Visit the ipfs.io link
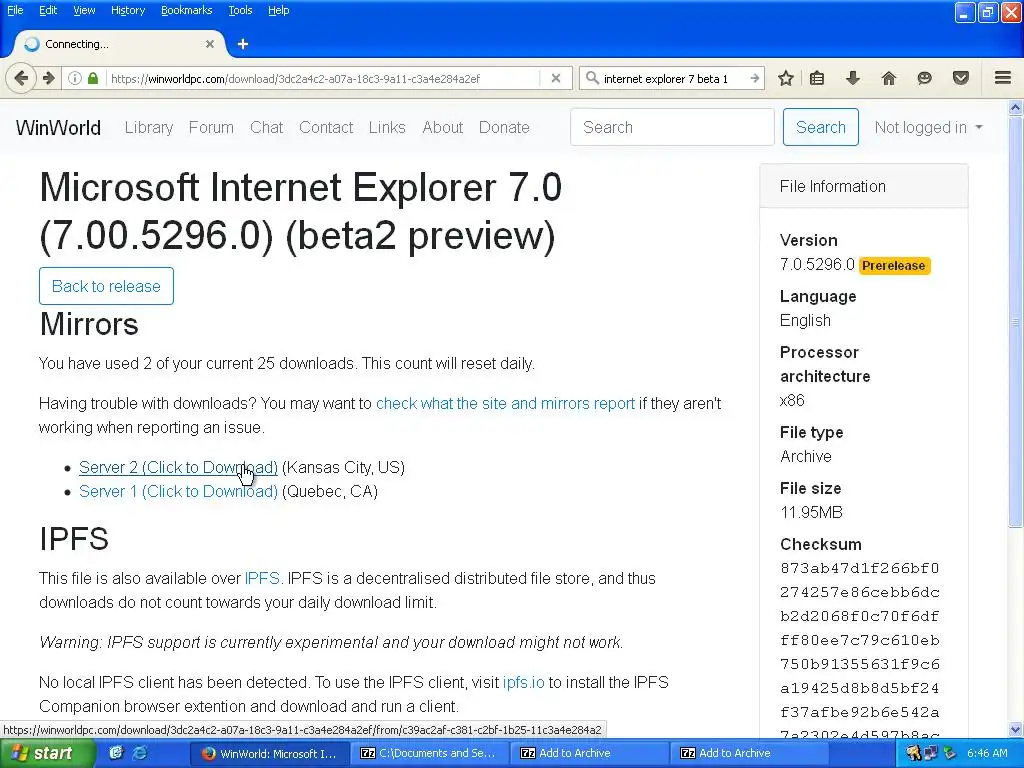Image resolution: width=1024 pixels, height=768 pixels. point(523,682)
